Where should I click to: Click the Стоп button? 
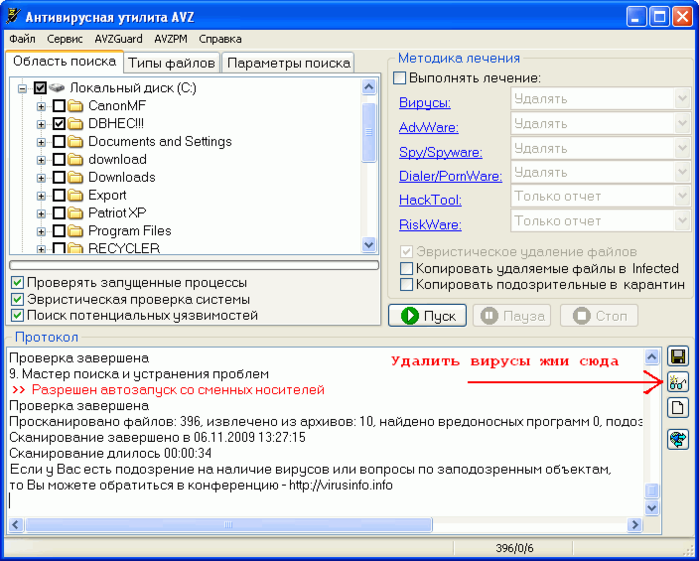coord(599,316)
